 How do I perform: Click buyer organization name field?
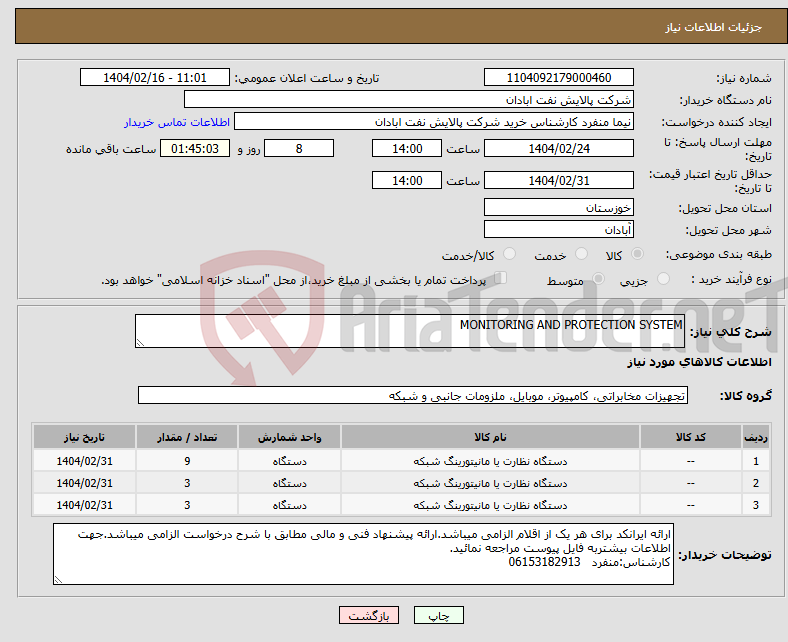(409, 100)
